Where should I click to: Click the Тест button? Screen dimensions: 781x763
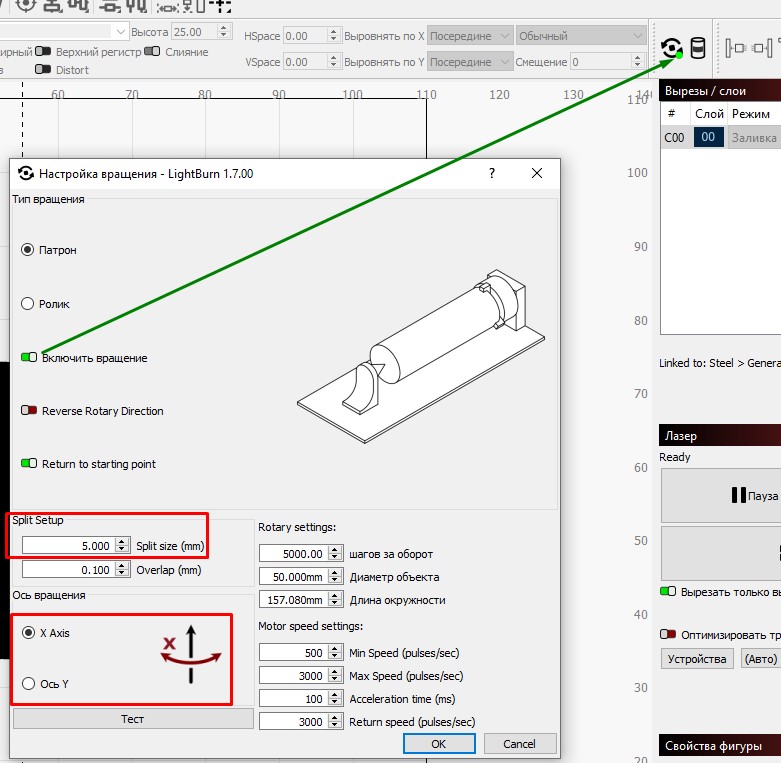click(132, 719)
